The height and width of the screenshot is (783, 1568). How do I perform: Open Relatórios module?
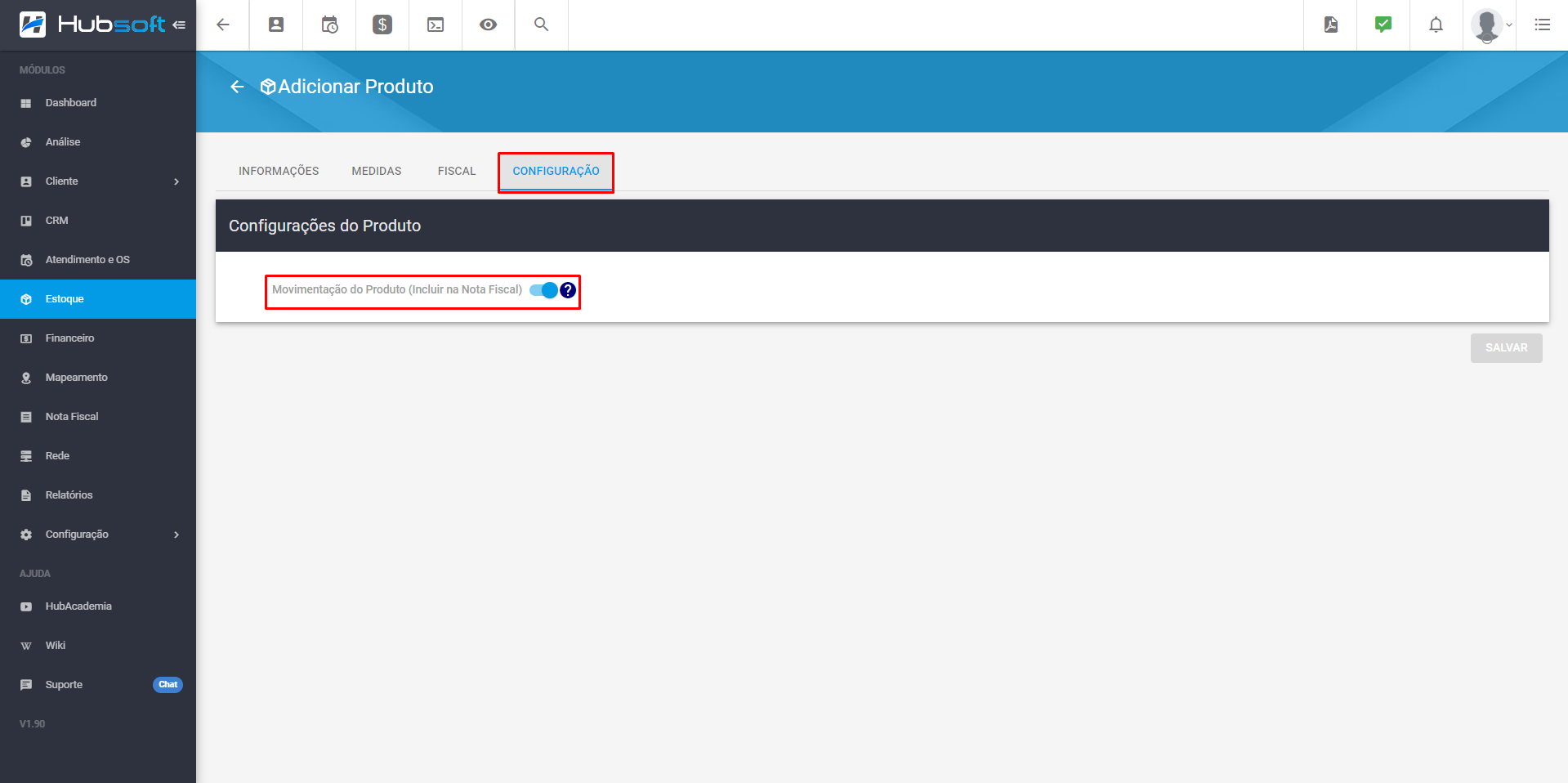[x=98, y=495]
